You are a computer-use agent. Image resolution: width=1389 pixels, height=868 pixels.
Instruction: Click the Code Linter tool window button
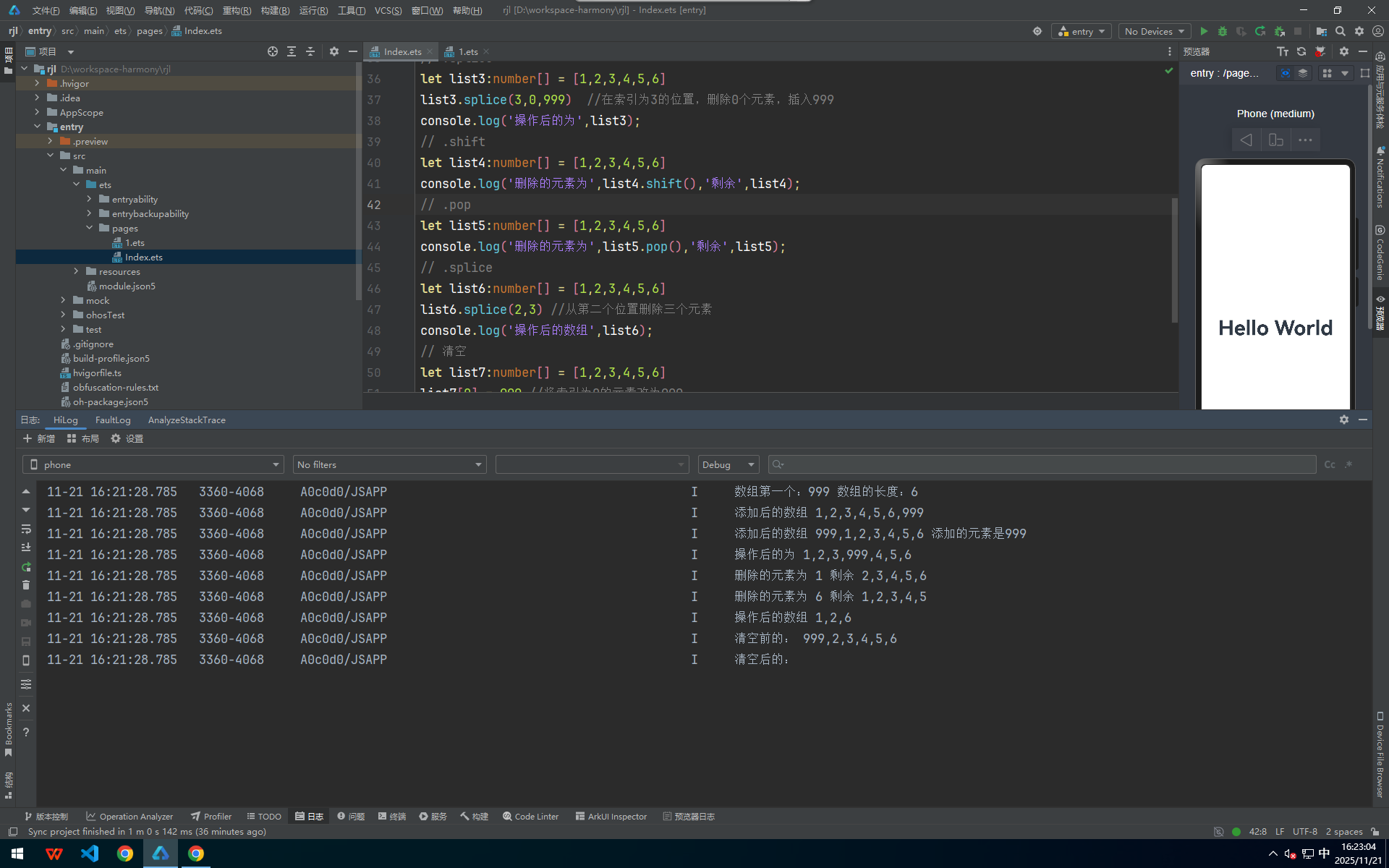pyautogui.click(x=530, y=816)
